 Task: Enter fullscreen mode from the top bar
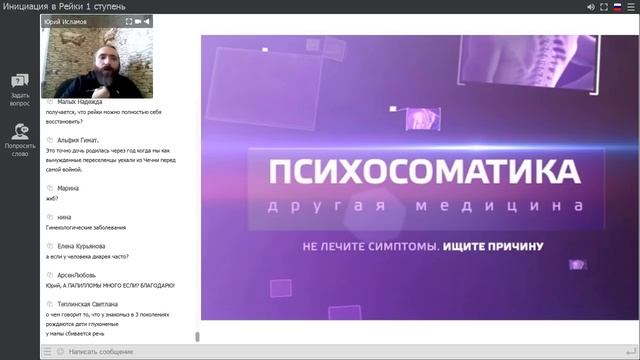pos(604,7)
